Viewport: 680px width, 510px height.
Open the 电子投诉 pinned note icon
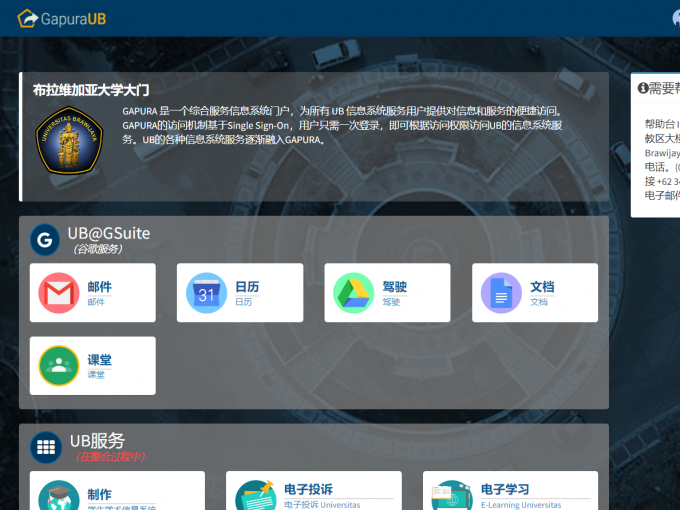(256, 495)
